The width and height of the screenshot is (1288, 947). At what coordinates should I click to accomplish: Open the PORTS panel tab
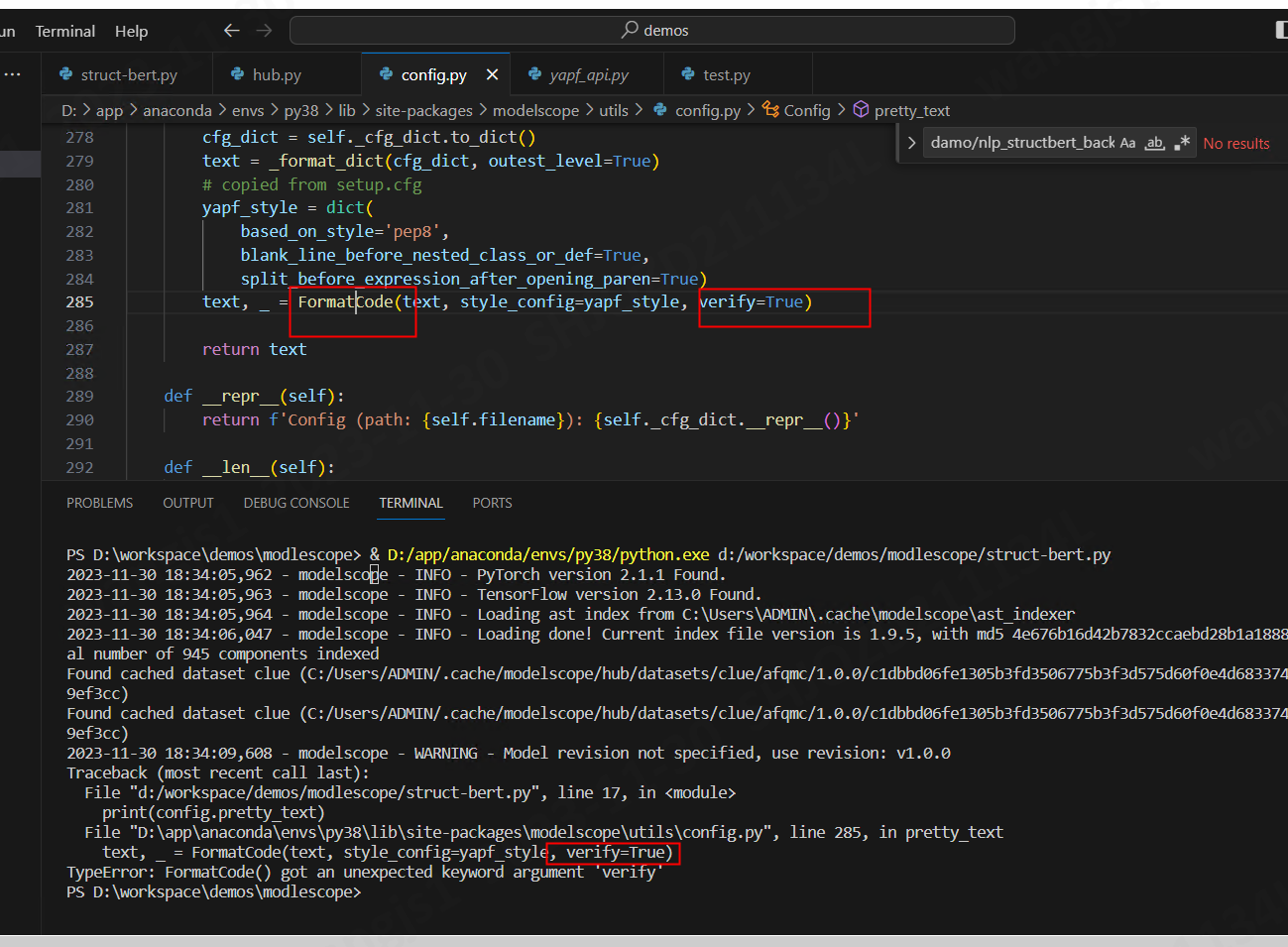point(492,503)
